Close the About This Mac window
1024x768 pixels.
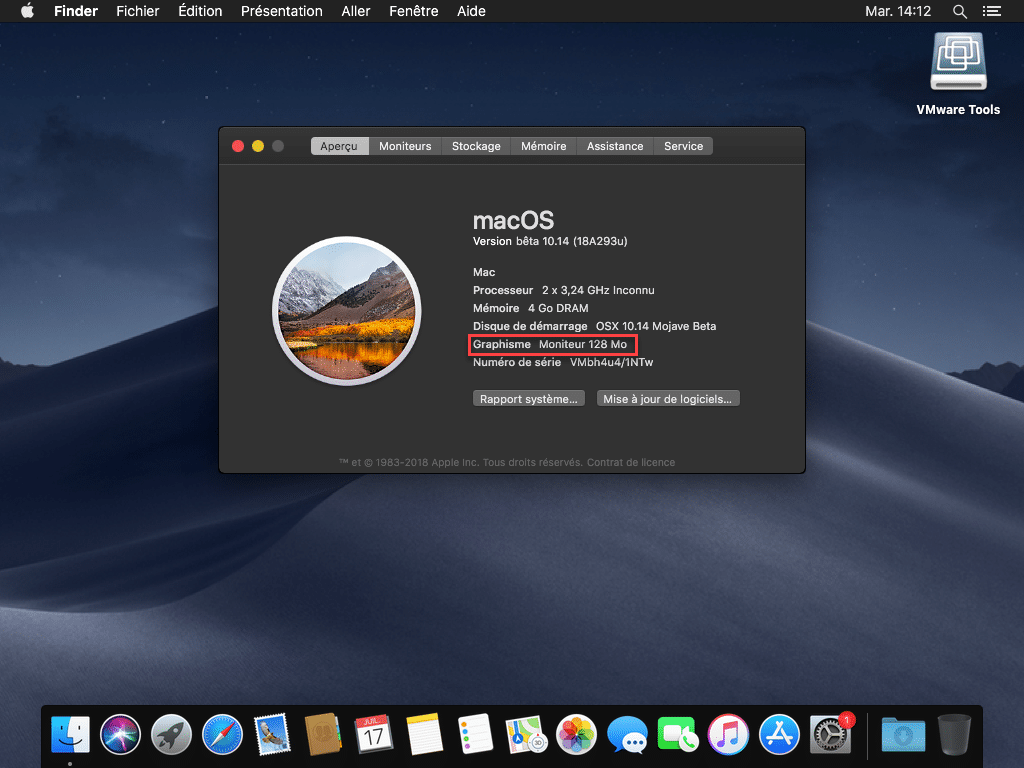pyautogui.click(x=238, y=146)
